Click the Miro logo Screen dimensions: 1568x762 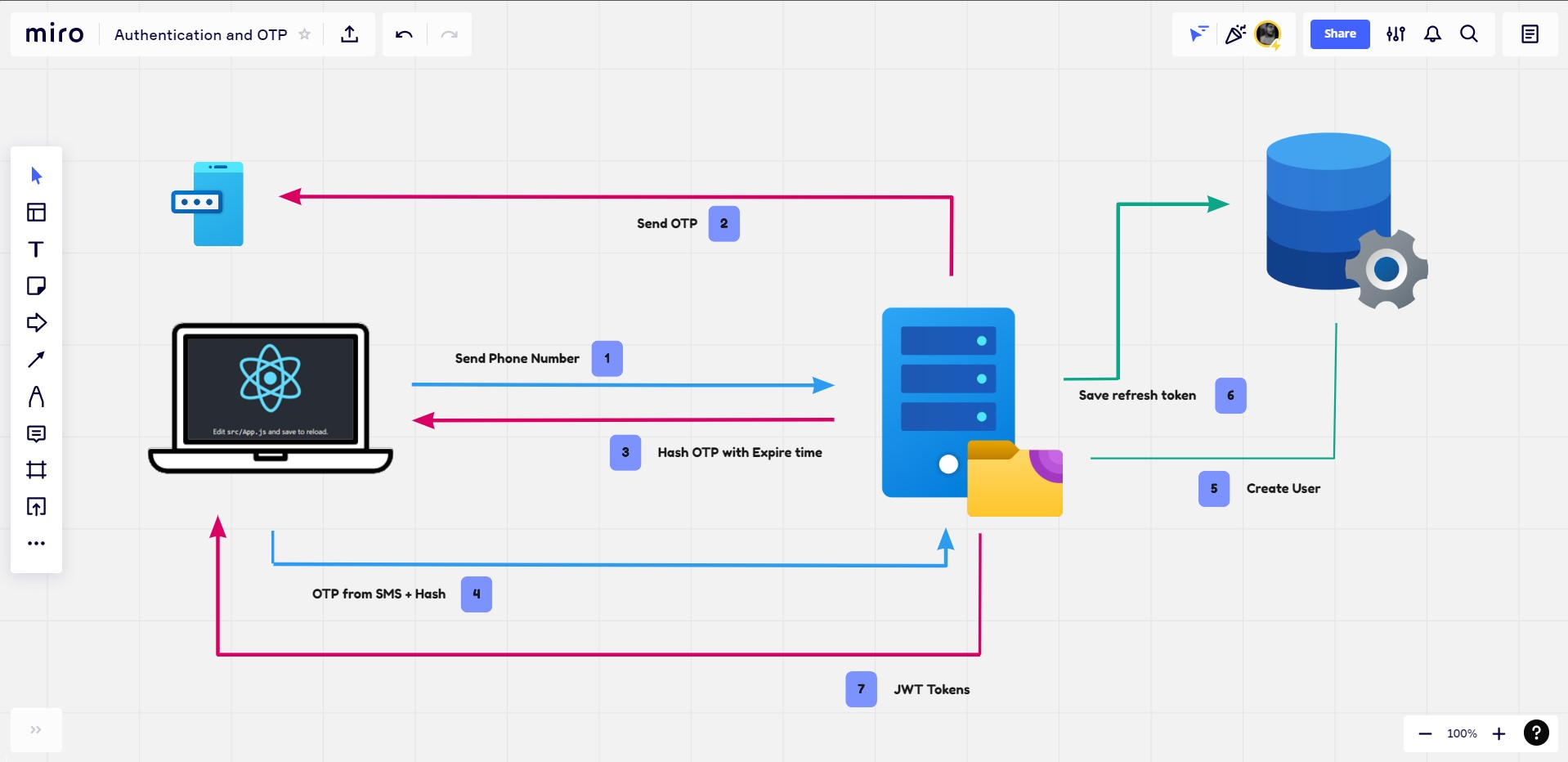[x=54, y=34]
